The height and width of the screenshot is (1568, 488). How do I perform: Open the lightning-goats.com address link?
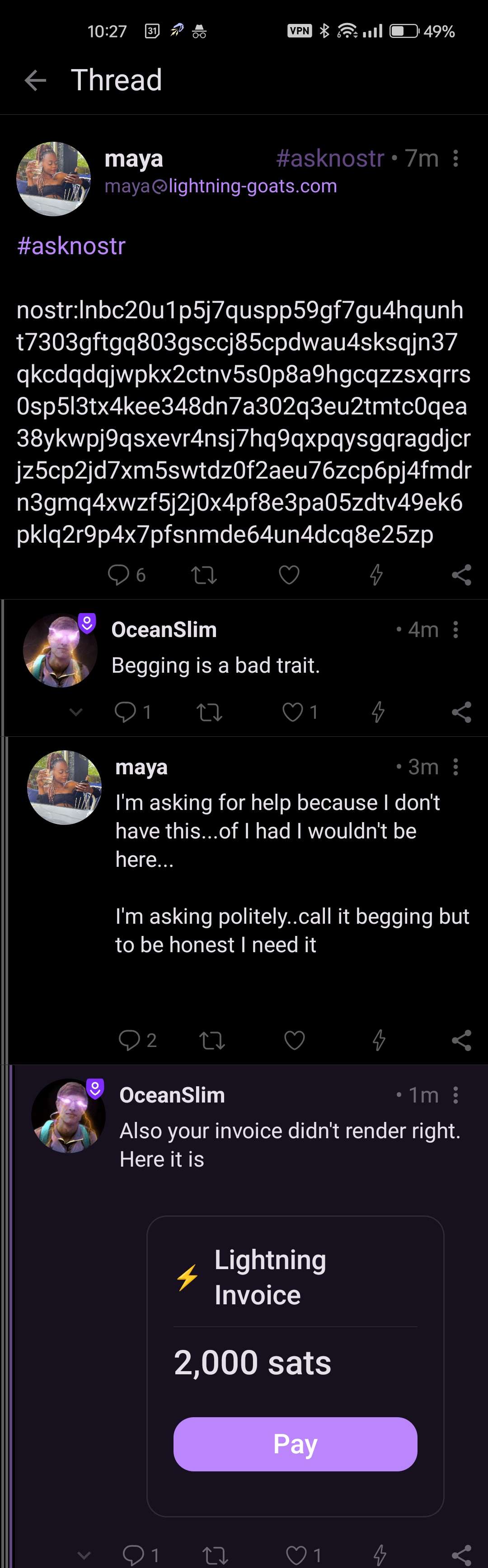pos(252,186)
